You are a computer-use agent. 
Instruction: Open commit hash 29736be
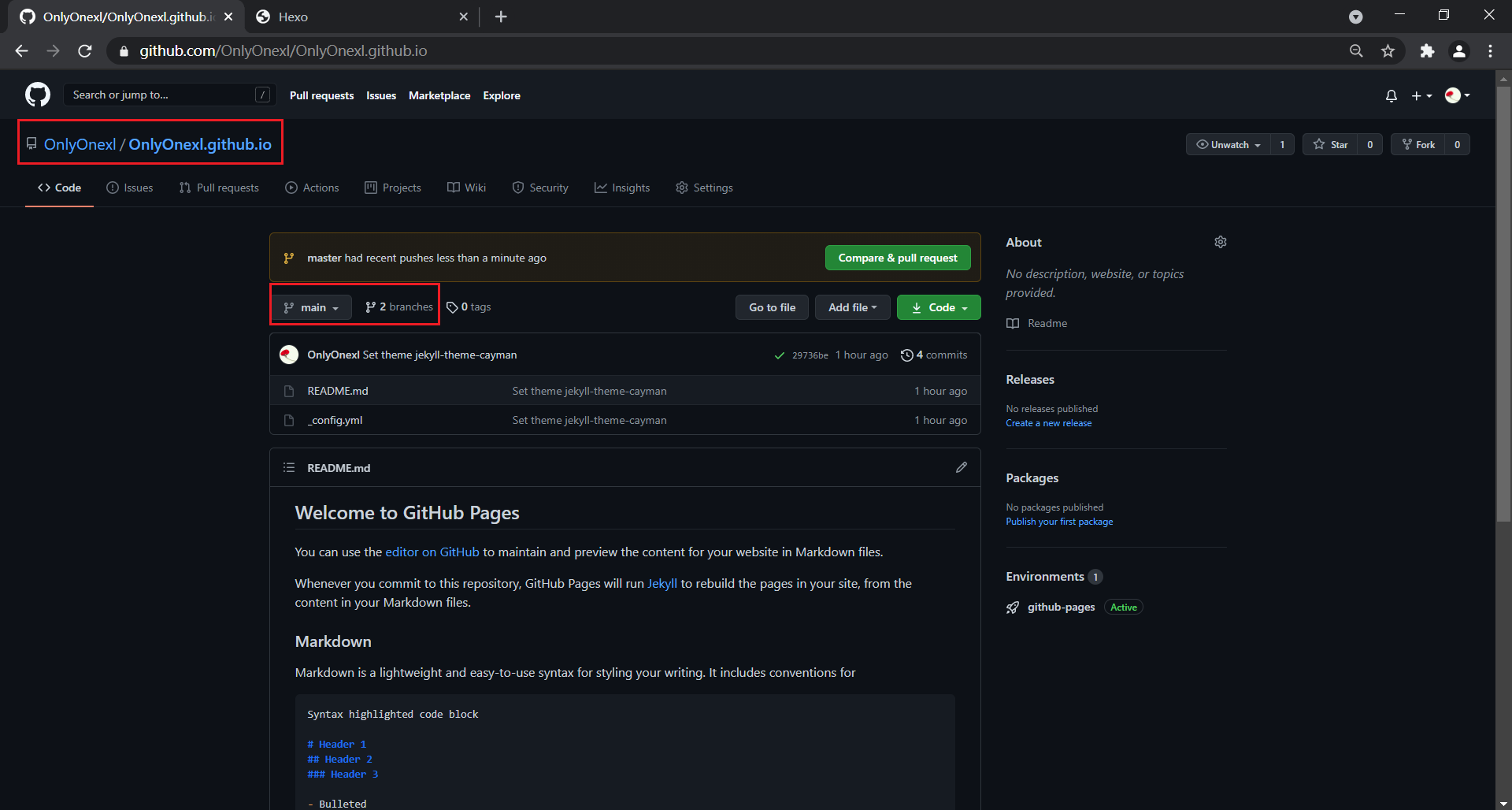pyautogui.click(x=810, y=355)
